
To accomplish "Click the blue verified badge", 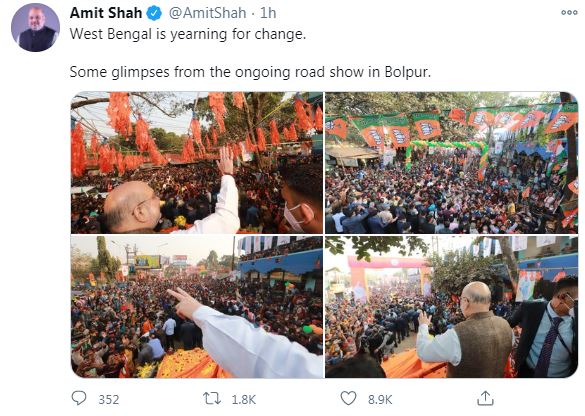I will (x=154, y=14).
